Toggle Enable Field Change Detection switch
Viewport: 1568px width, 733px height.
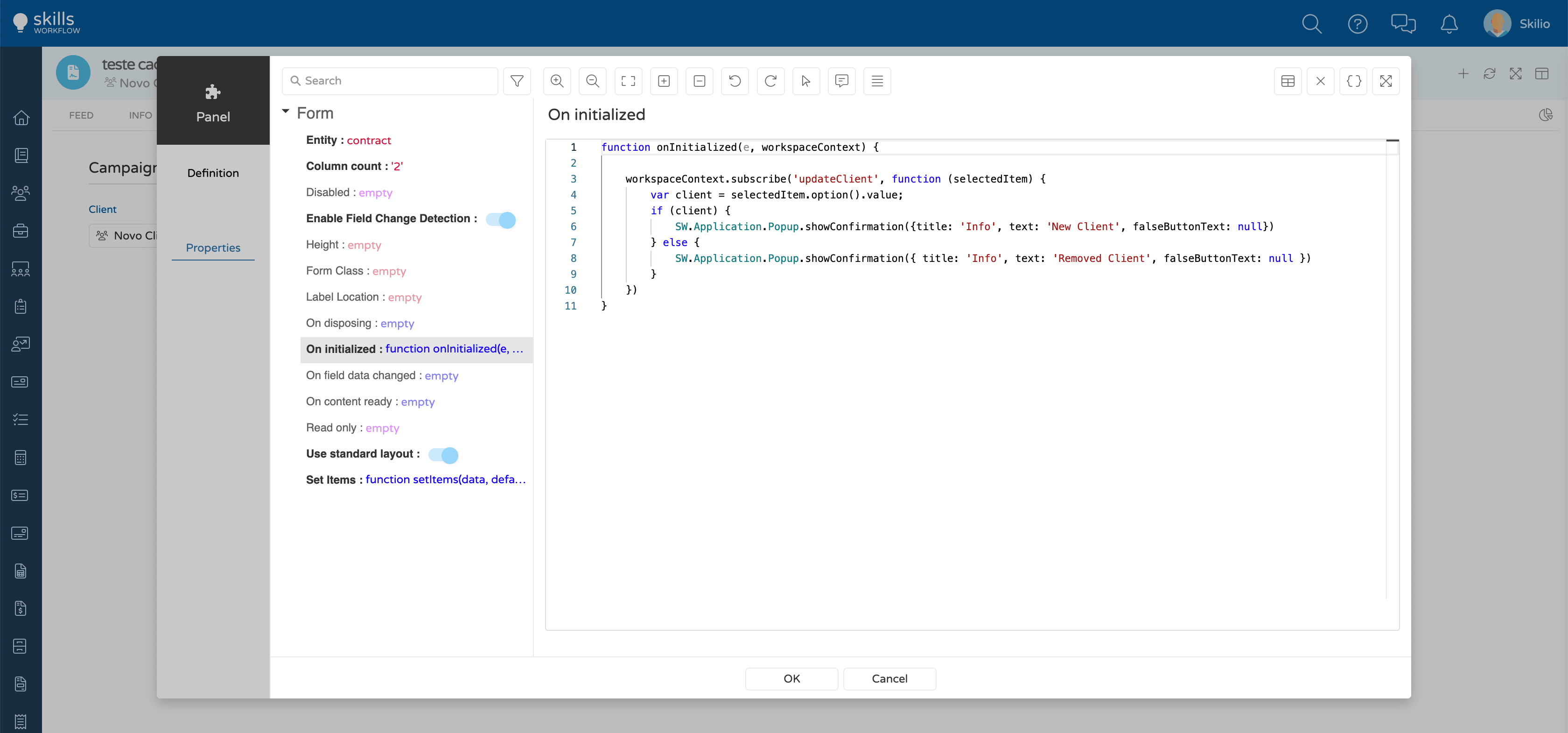[500, 220]
